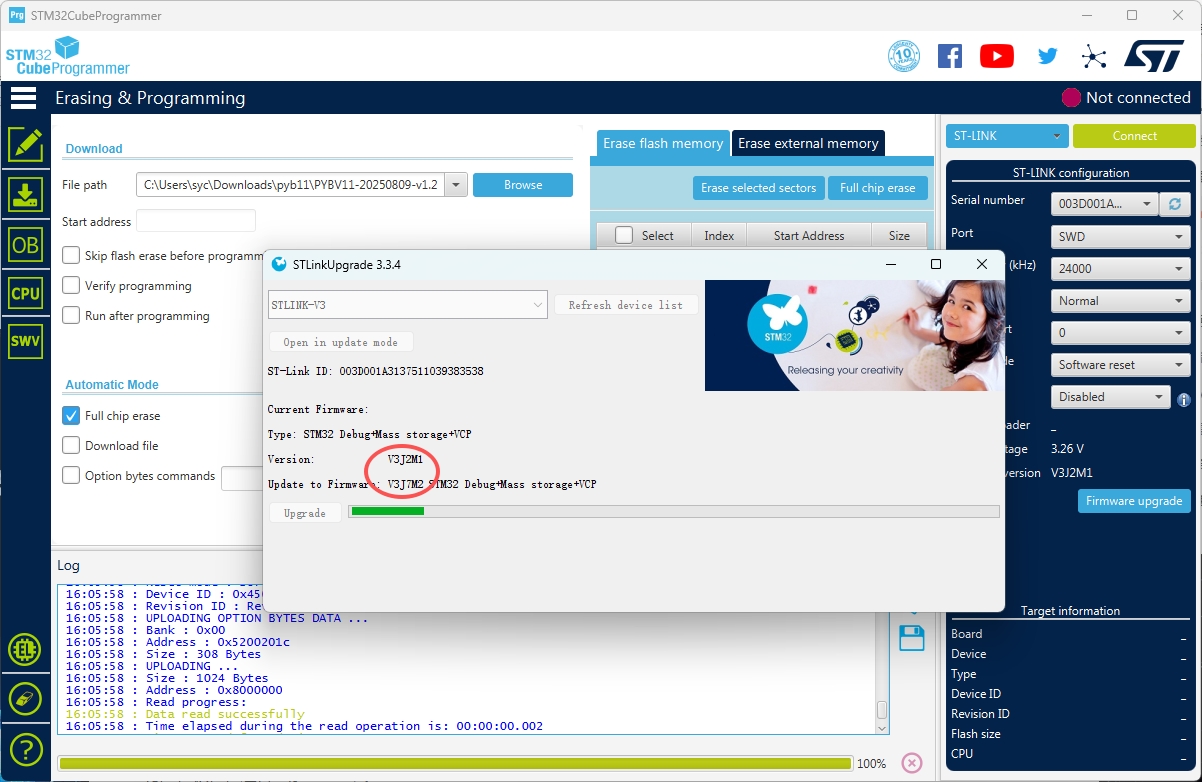Uncheck Full chip erase in Automatic Mode

71,415
